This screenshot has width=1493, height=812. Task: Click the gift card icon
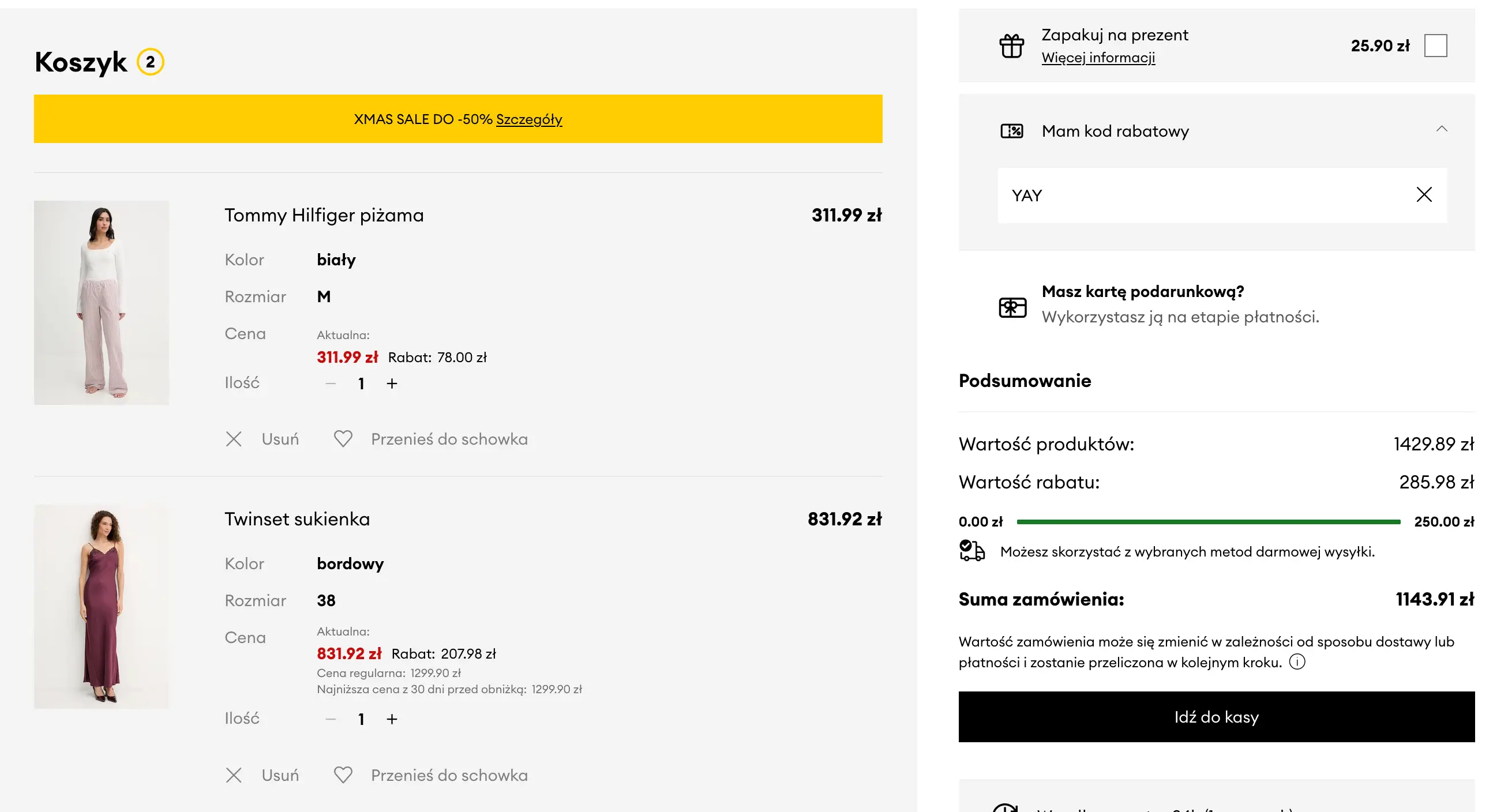click(x=1012, y=307)
